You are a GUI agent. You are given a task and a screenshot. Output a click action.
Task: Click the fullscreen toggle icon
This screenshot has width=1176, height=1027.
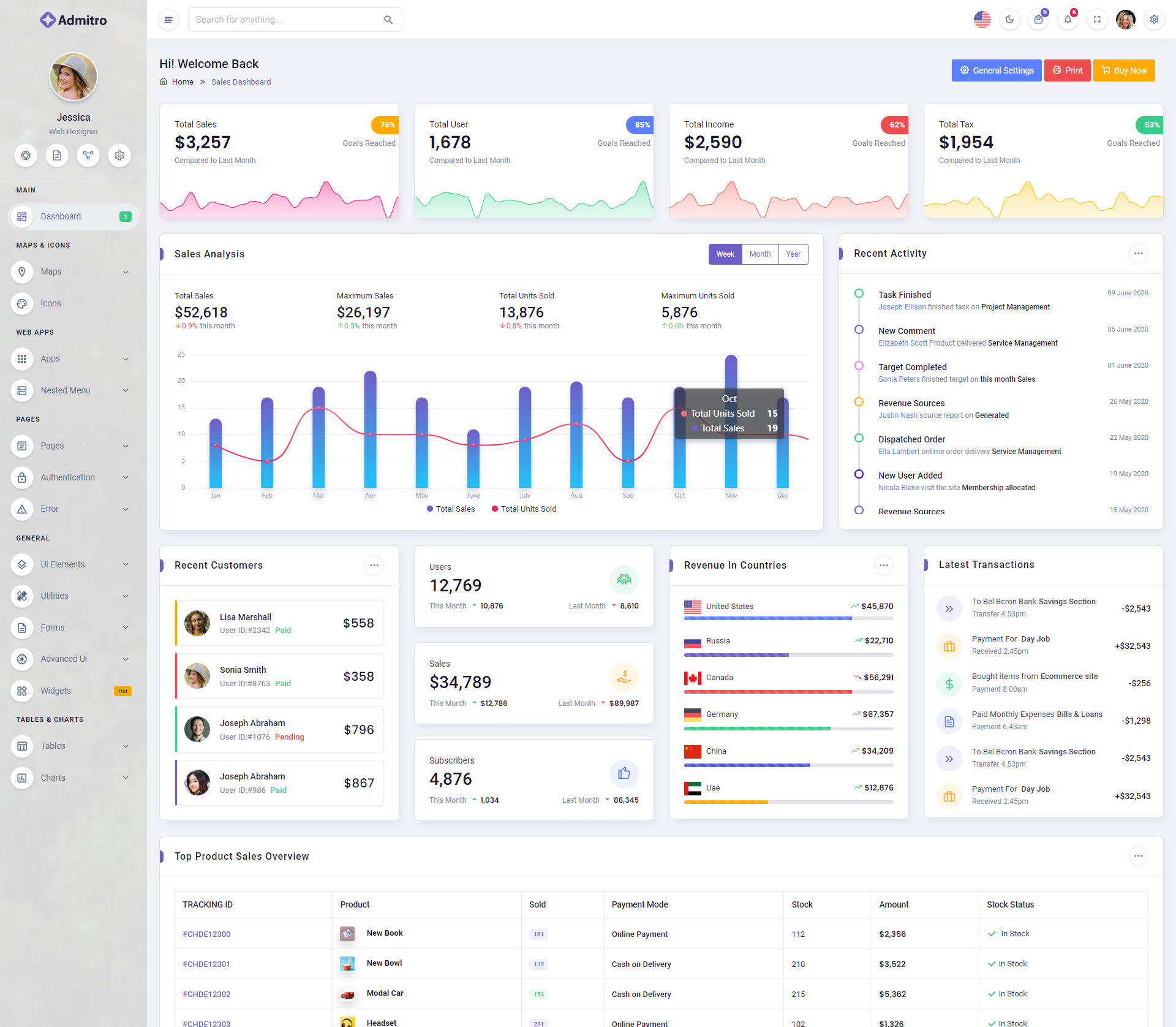coord(1097,20)
